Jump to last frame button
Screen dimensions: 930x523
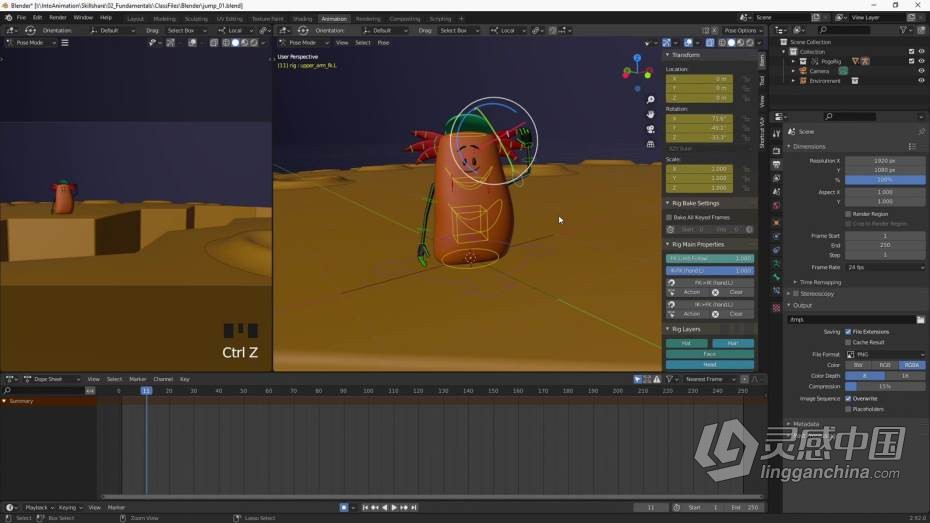414,508
